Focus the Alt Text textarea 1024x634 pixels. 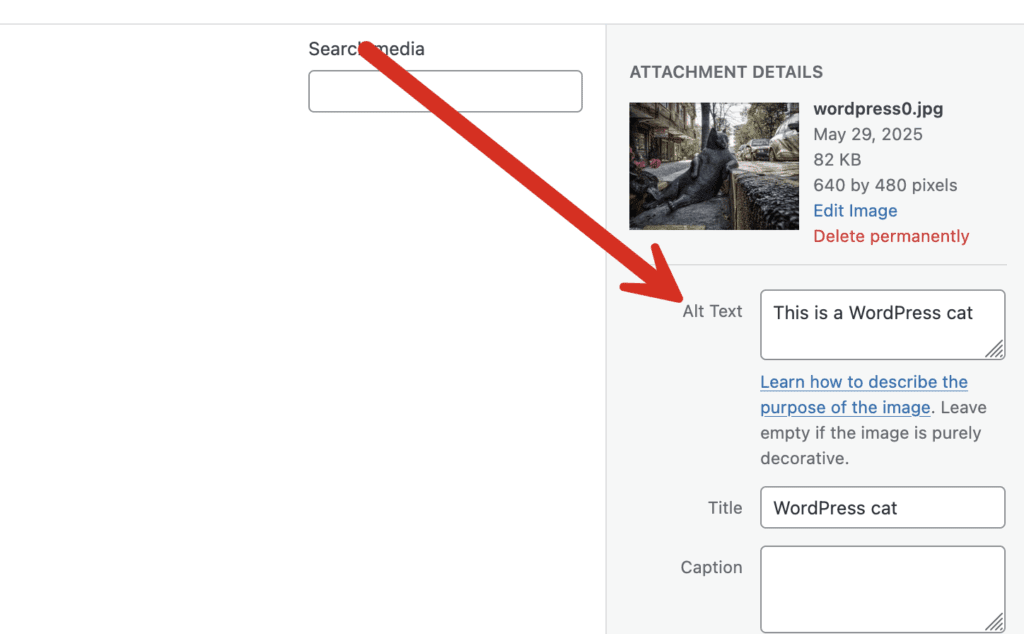click(x=872, y=324)
